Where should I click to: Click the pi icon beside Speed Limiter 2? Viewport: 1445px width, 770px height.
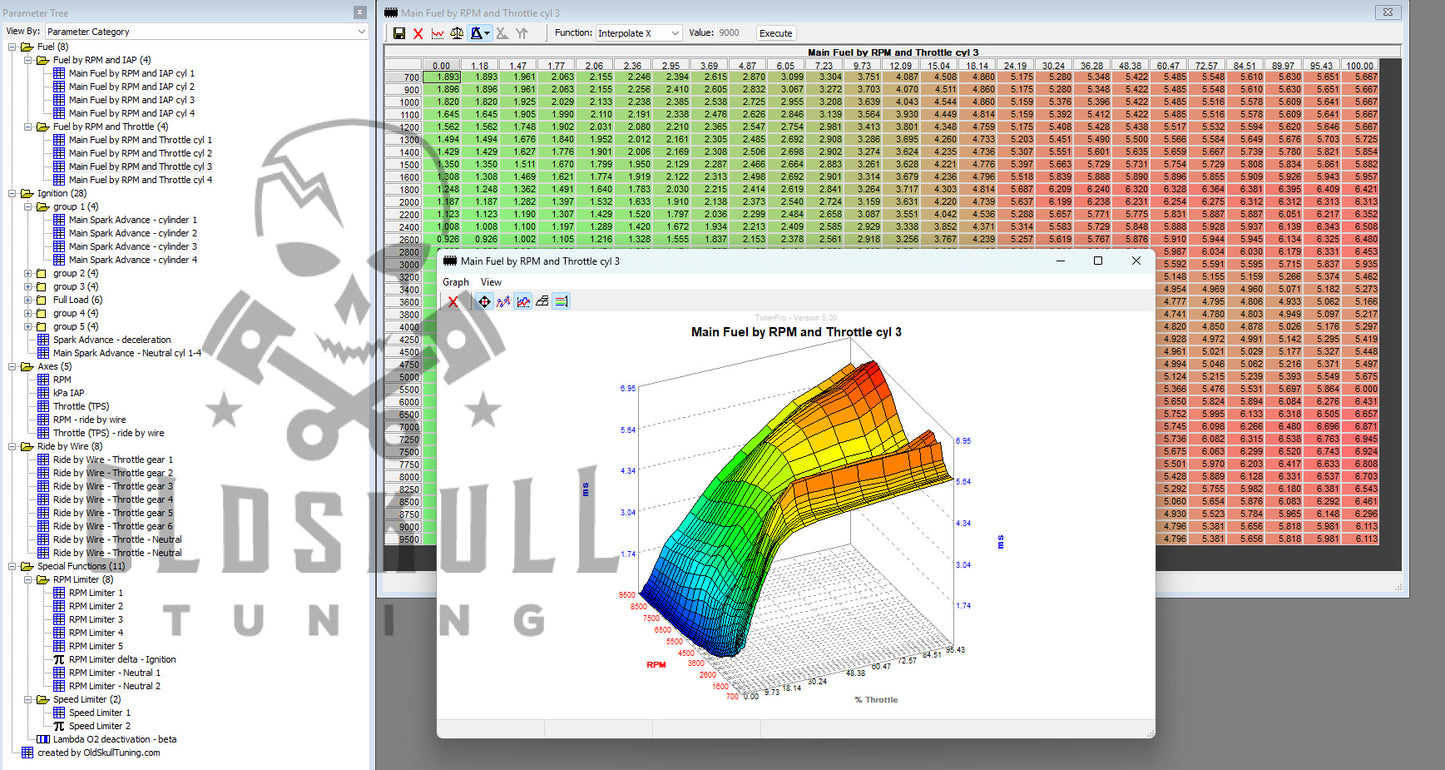click(x=58, y=726)
